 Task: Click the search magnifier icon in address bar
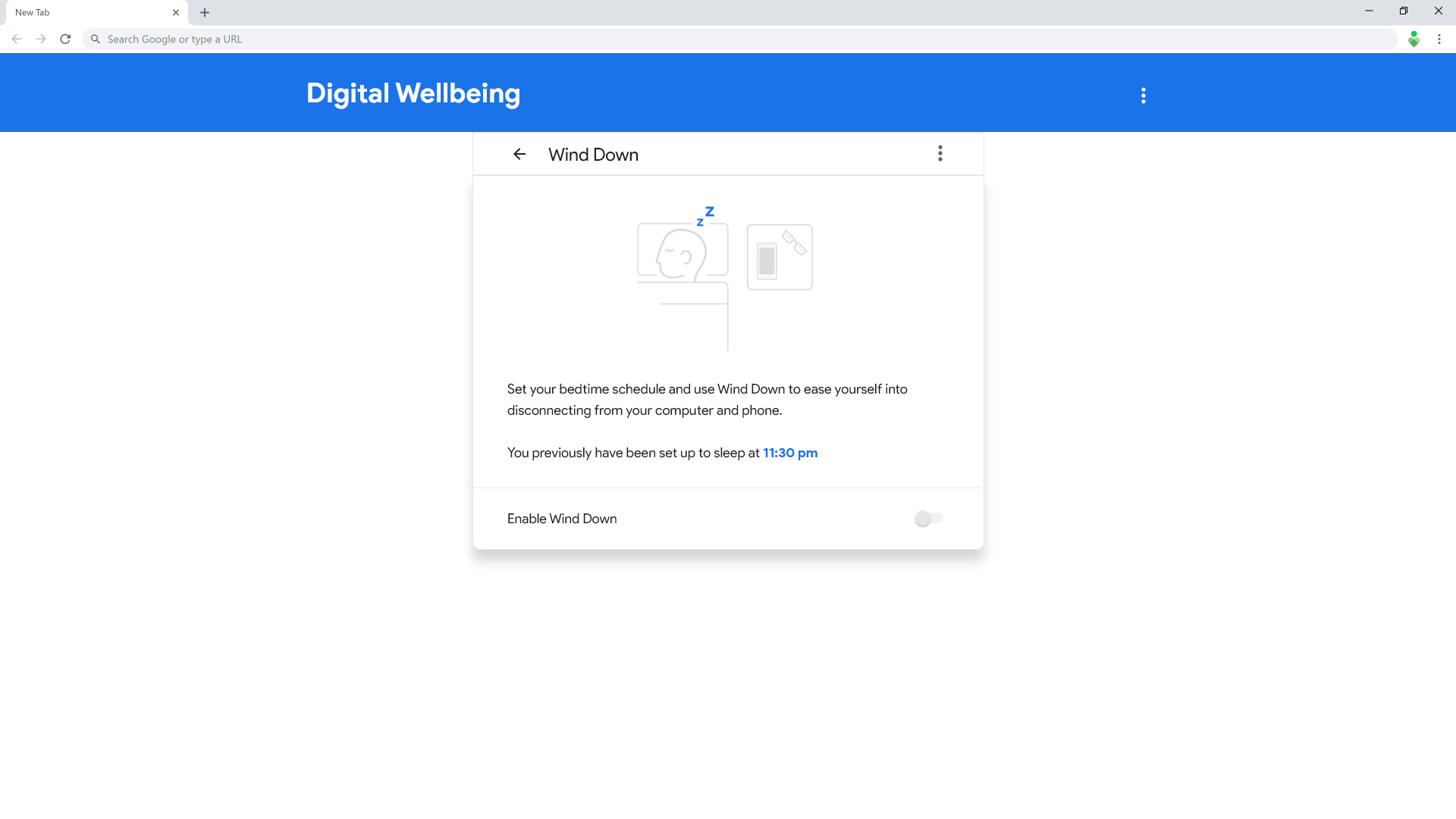(96, 39)
